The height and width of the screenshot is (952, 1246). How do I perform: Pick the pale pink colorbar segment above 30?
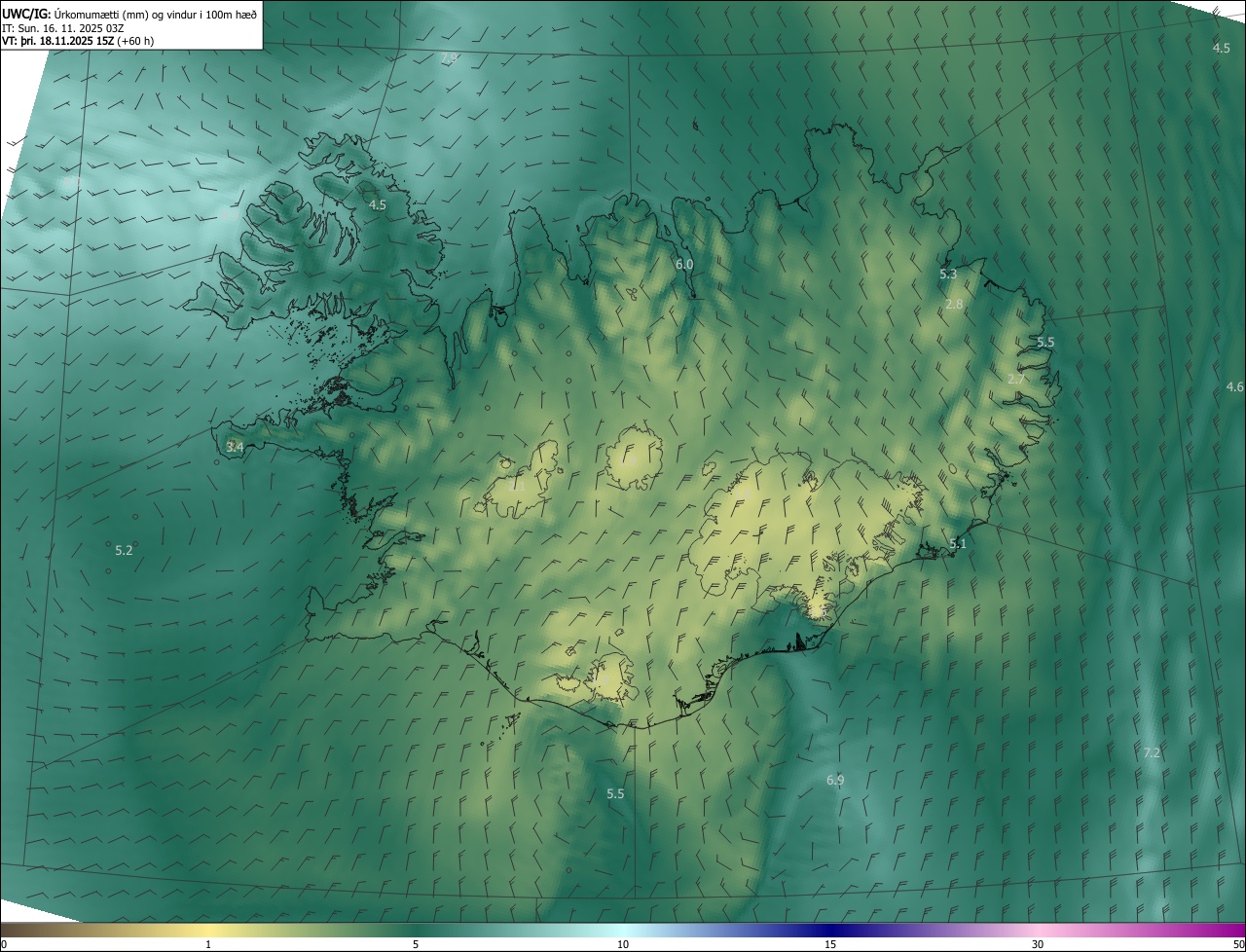pos(1038,931)
